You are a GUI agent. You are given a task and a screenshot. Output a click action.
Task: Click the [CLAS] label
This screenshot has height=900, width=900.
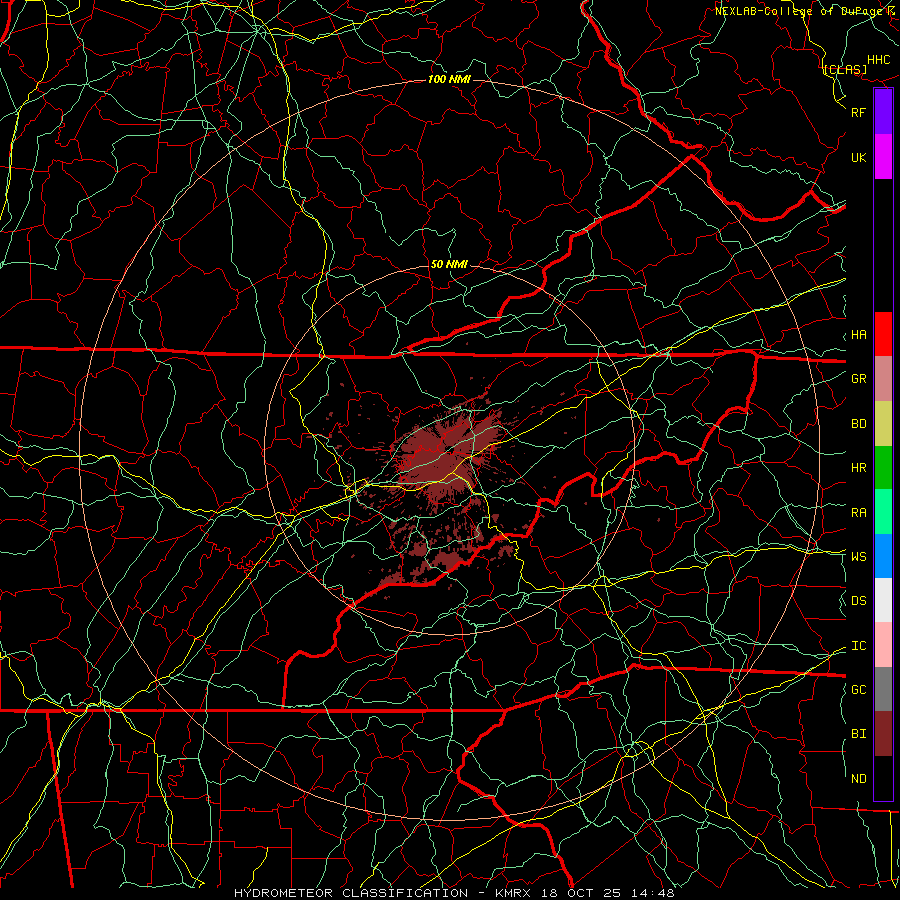tap(845, 69)
